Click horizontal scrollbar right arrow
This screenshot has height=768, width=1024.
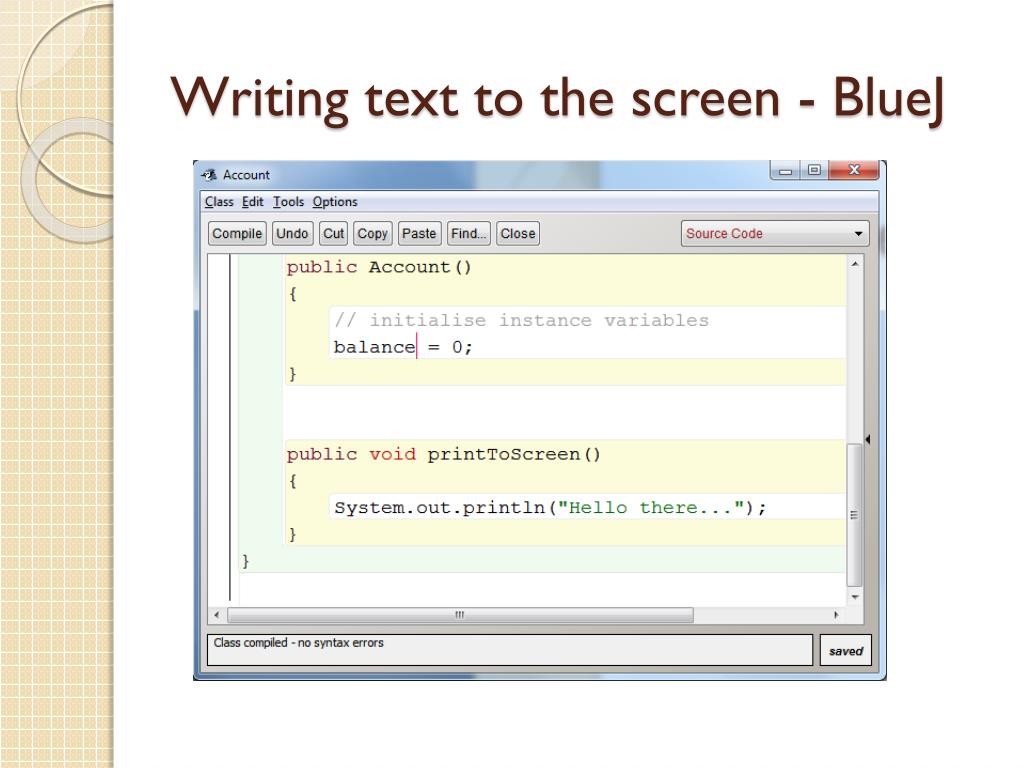click(837, 615)
